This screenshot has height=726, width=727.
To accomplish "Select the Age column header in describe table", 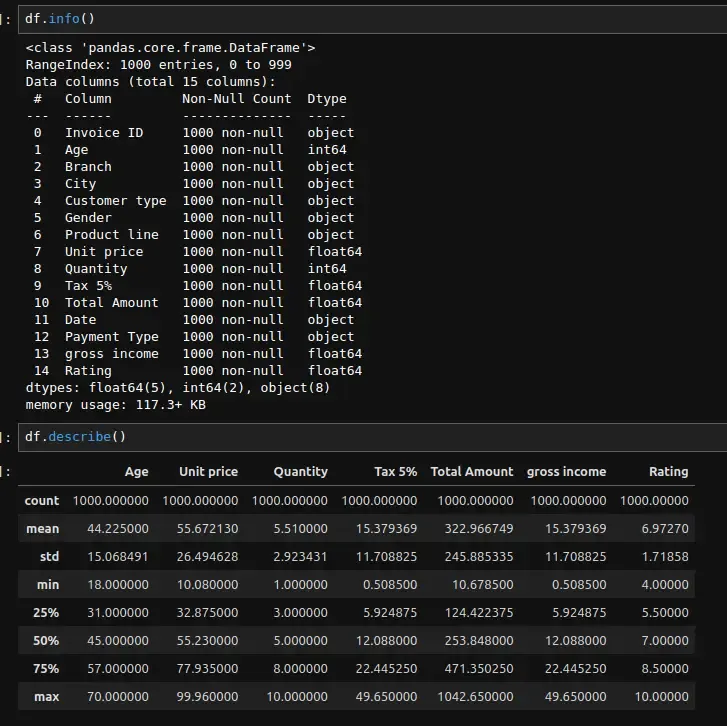I will click(136, 472).
